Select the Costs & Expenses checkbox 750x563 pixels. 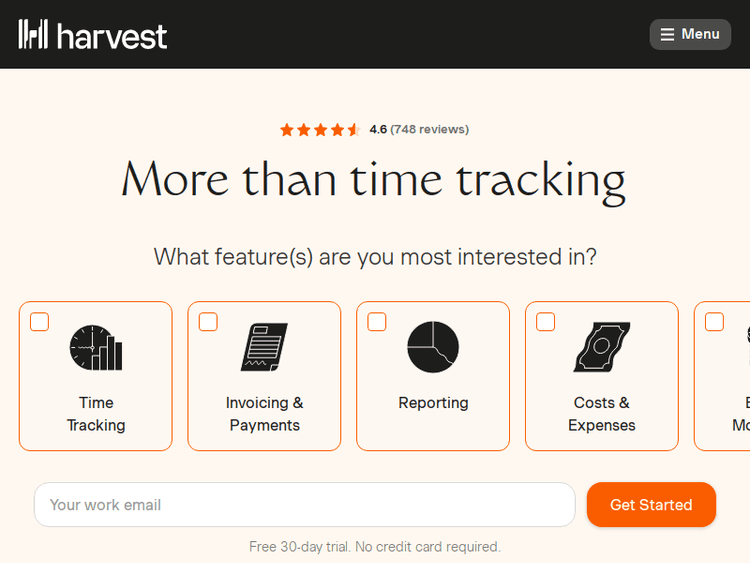tap(546, 321)
